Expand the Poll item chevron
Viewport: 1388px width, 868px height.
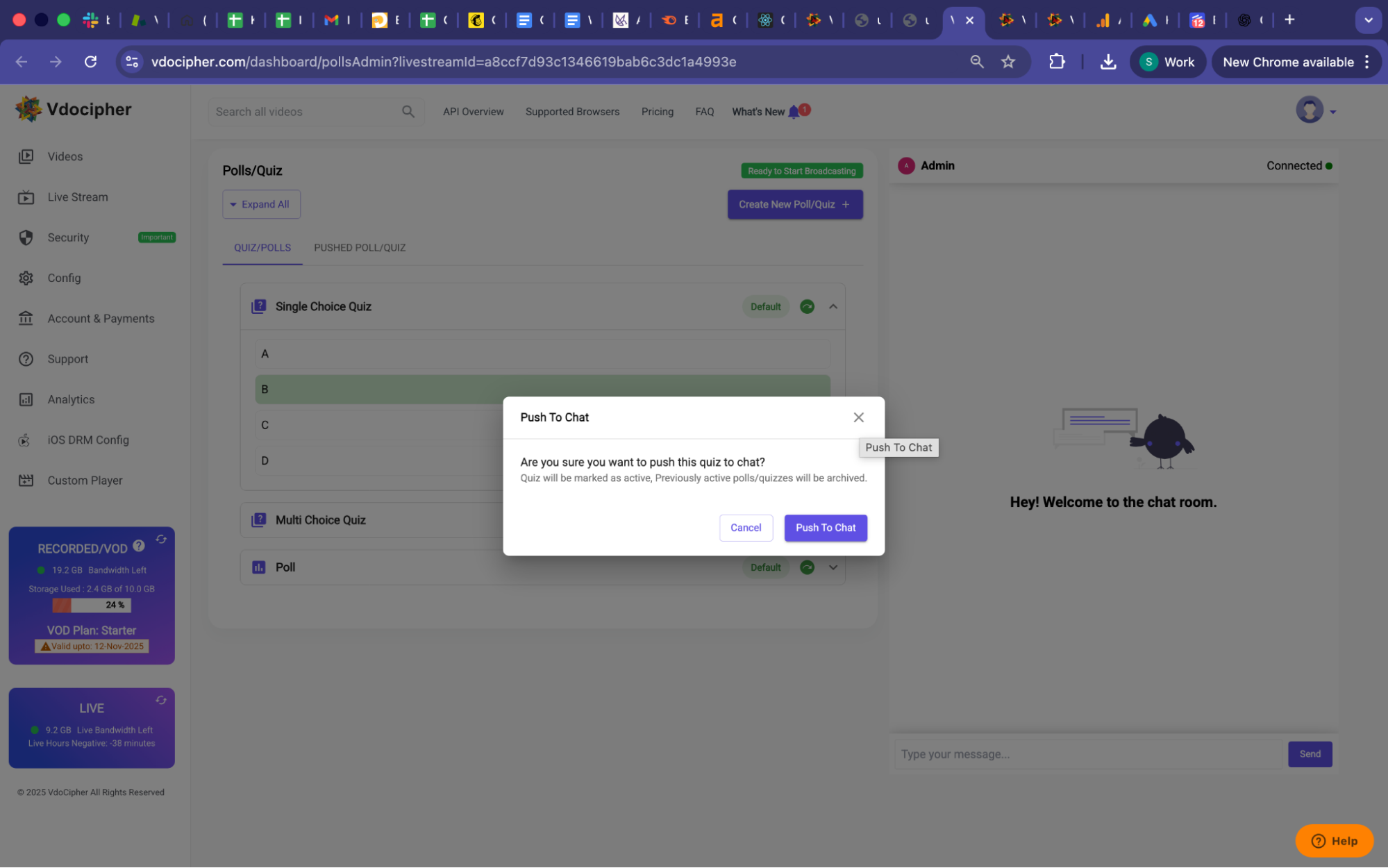pos(833,567)
